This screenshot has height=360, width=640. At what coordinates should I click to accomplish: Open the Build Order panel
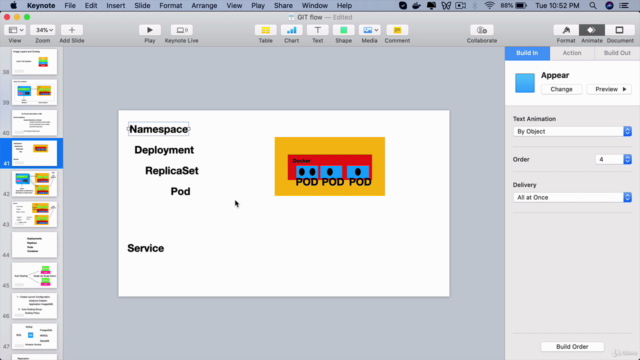click(x=572, y=347)
